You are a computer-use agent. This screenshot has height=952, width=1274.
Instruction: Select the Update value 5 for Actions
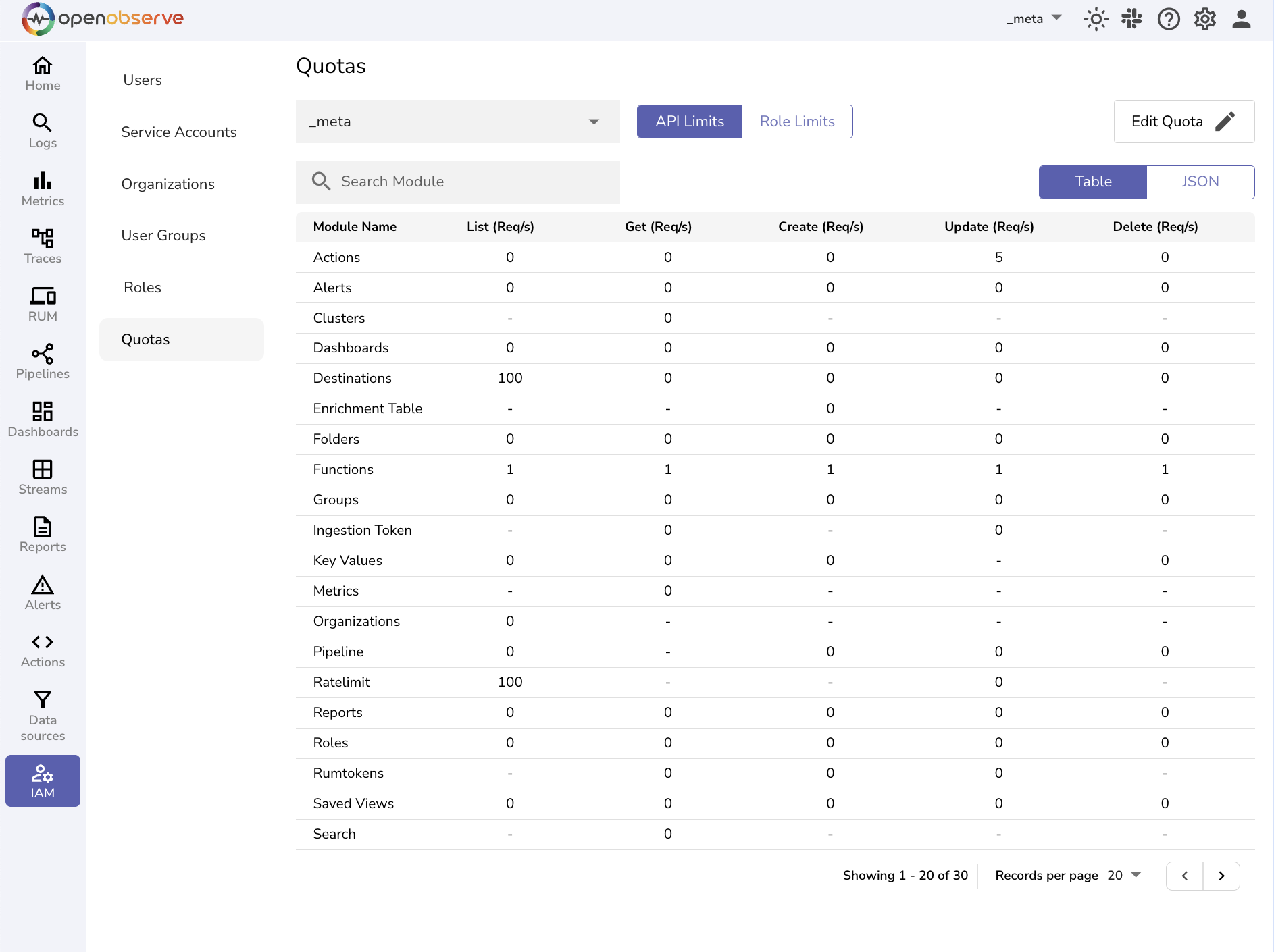click(x=998, y=257)
